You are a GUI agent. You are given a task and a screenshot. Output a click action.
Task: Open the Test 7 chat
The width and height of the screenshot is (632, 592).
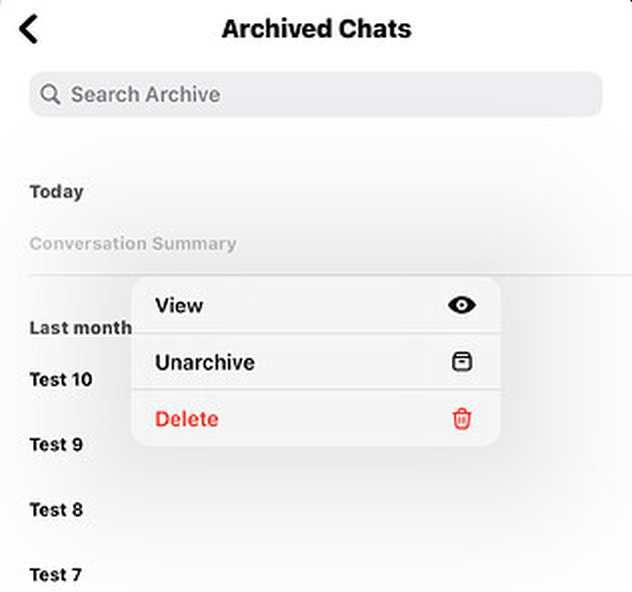tap(56, 574)
